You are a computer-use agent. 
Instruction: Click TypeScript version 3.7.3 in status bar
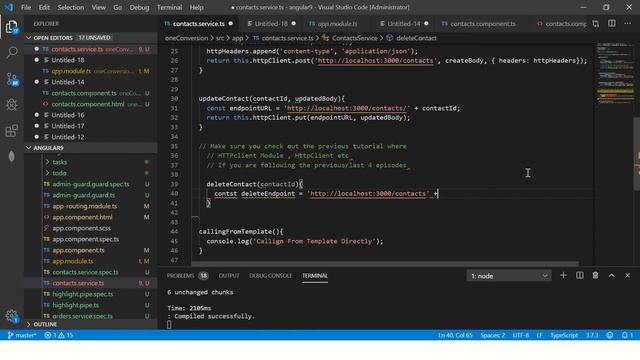(x=592, y=335)
